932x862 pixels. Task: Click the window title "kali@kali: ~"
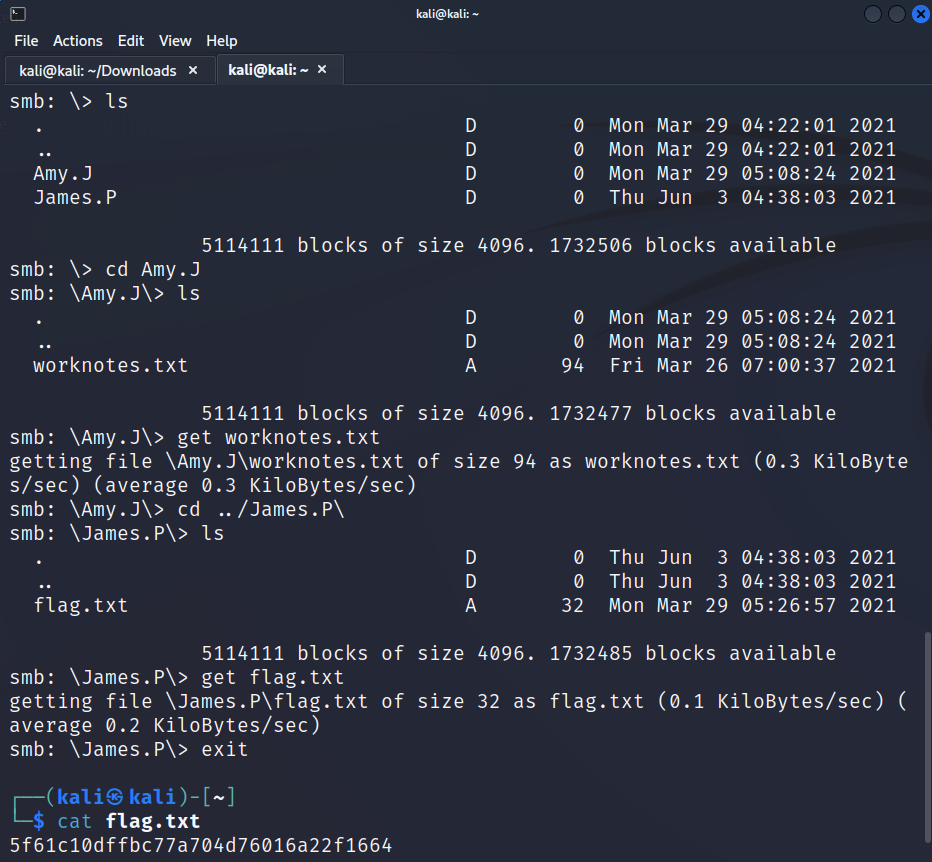click(447, 14)
